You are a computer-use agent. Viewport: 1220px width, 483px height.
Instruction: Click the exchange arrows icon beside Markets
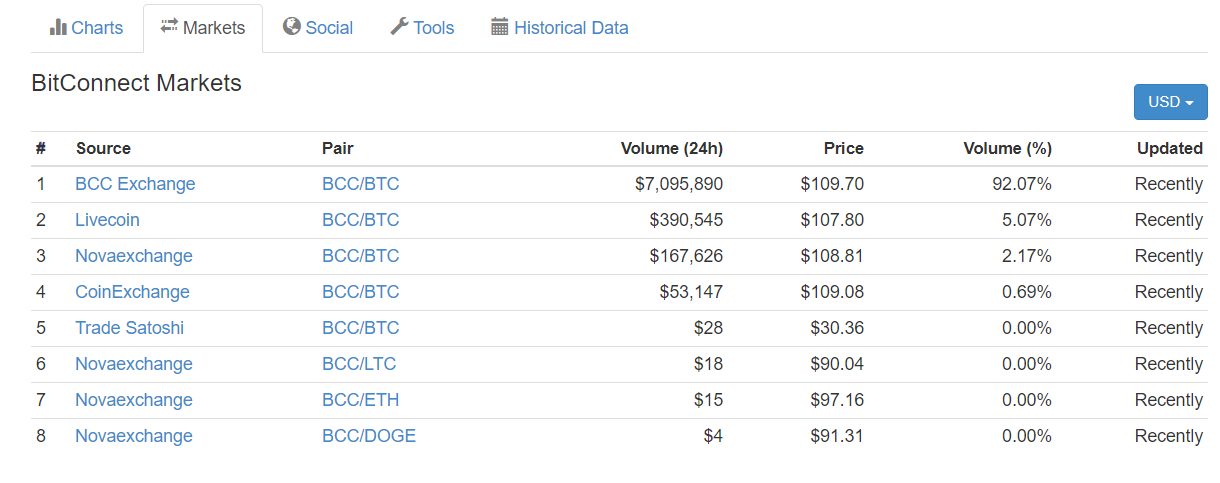(169, 26)
